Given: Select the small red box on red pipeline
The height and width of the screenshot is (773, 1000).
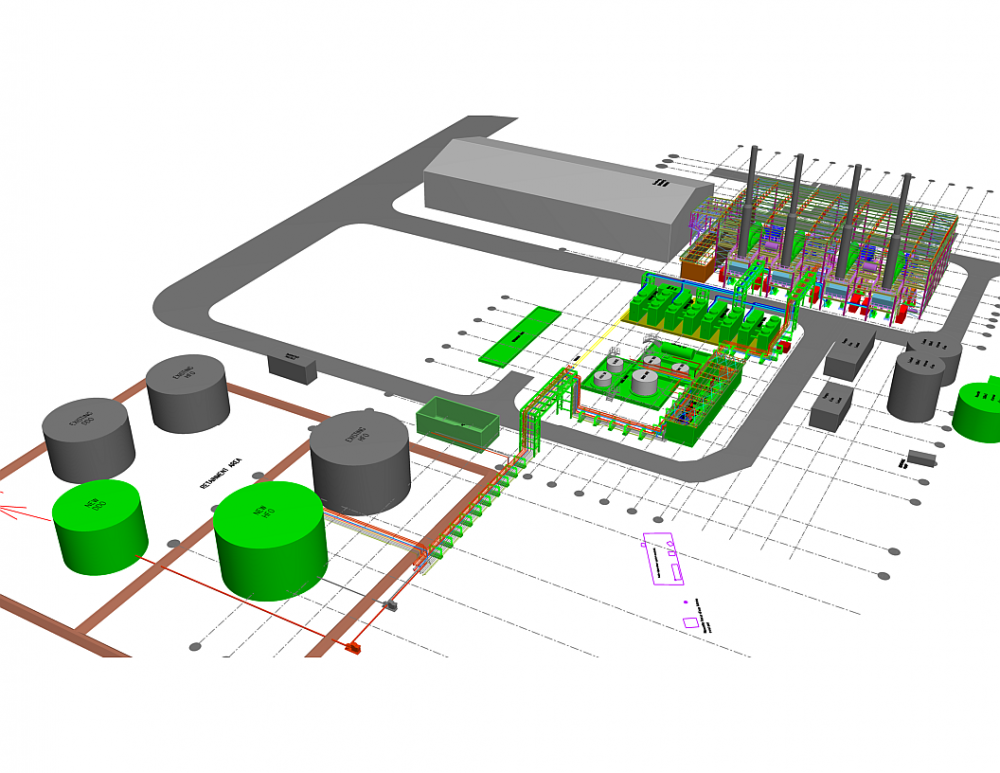Looking at the screenshot, I should point(353,649).
